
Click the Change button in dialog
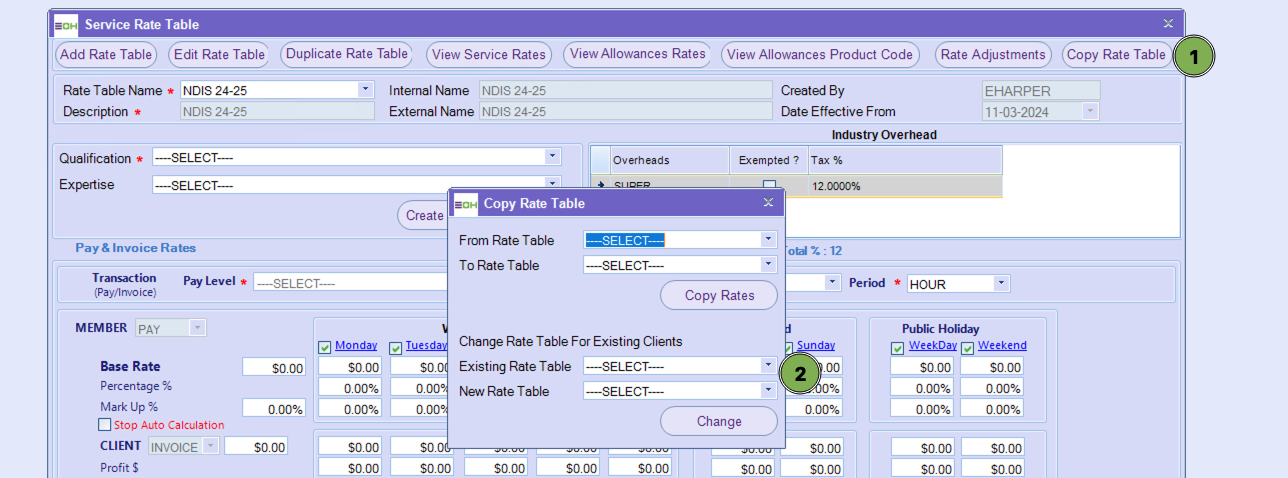click(x=718, y=421)
